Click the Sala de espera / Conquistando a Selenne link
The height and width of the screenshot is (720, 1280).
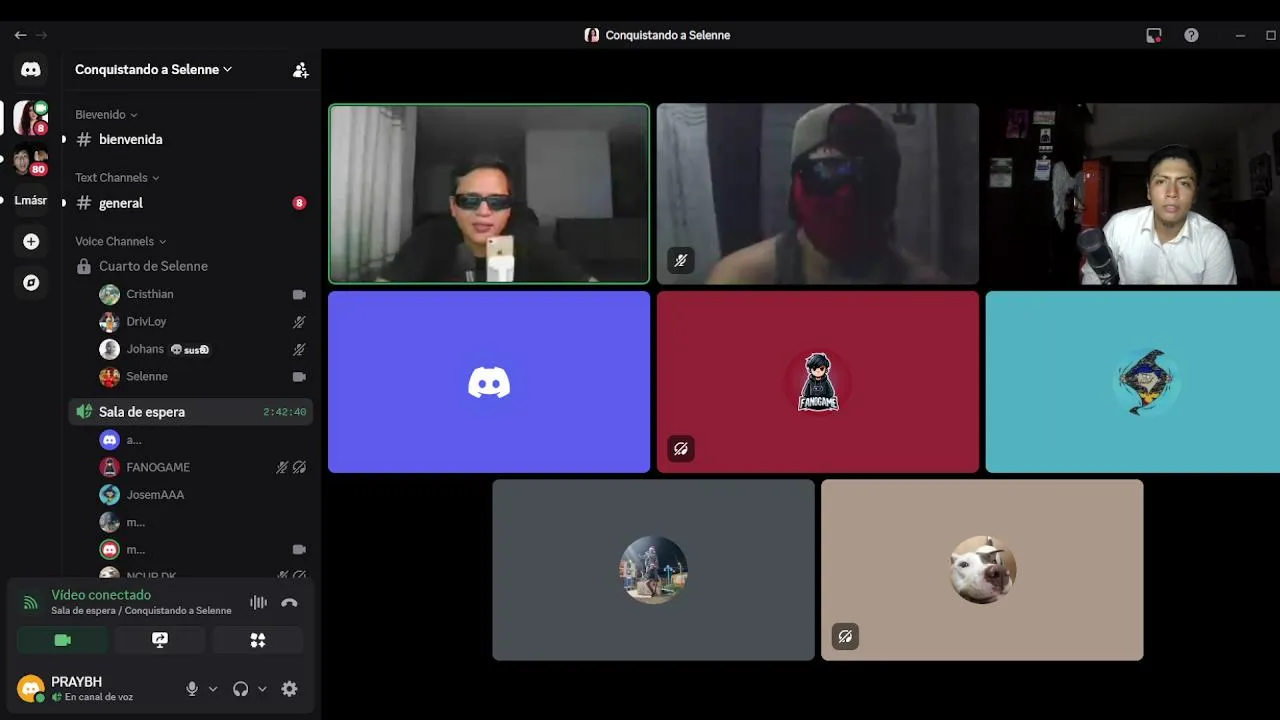tap(141, 611)
